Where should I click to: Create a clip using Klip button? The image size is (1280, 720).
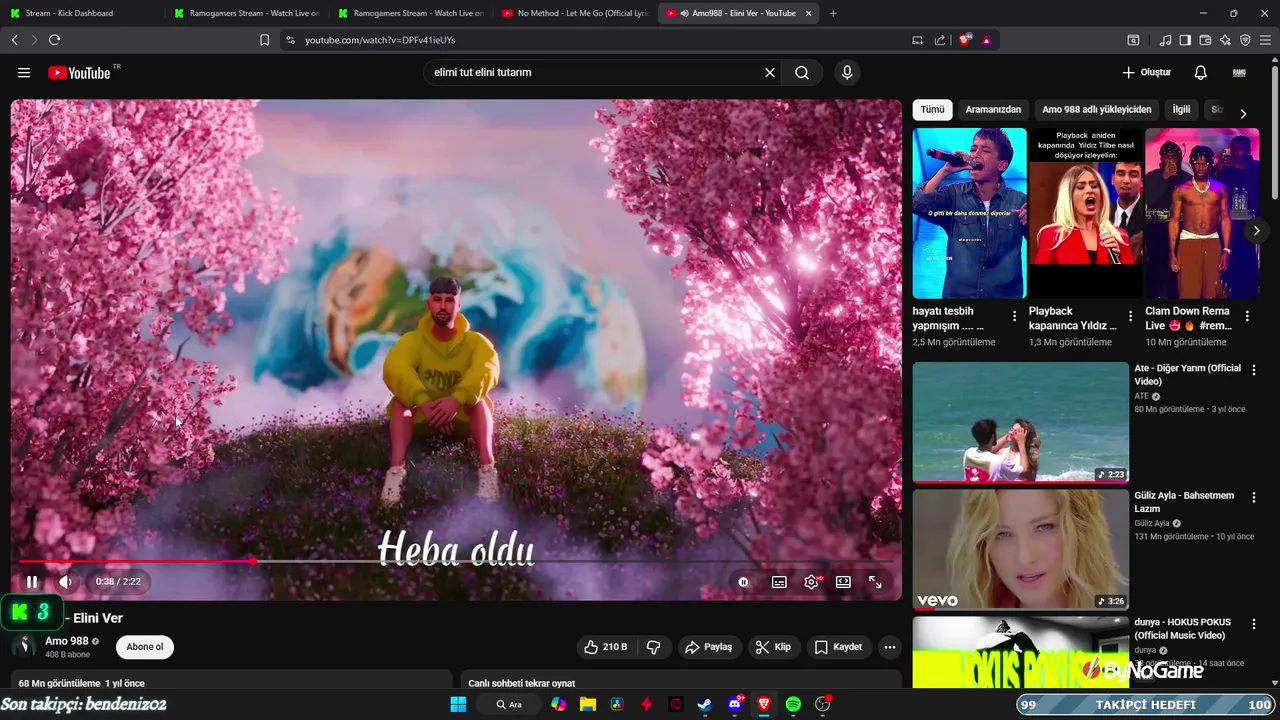[773, 647]
